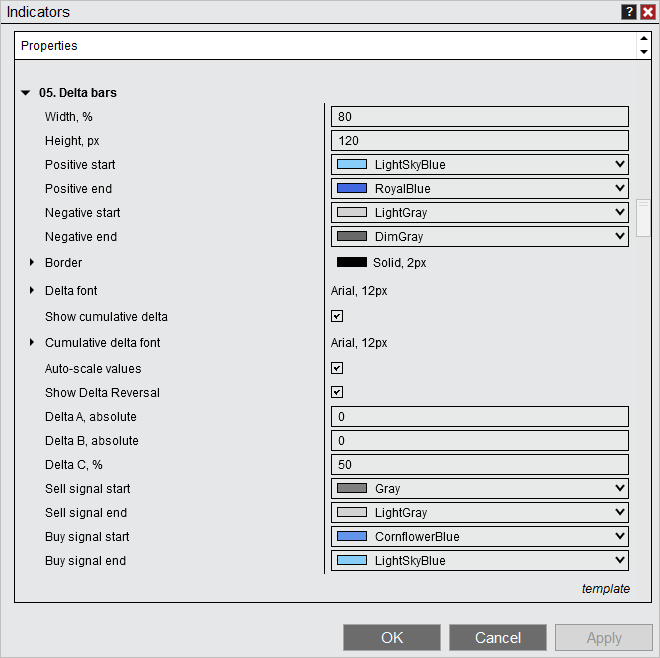The width and height of the screenshot is (660, 658).
Task: Toggle Show cumulative delta checkbox
Action: [337, 317]
